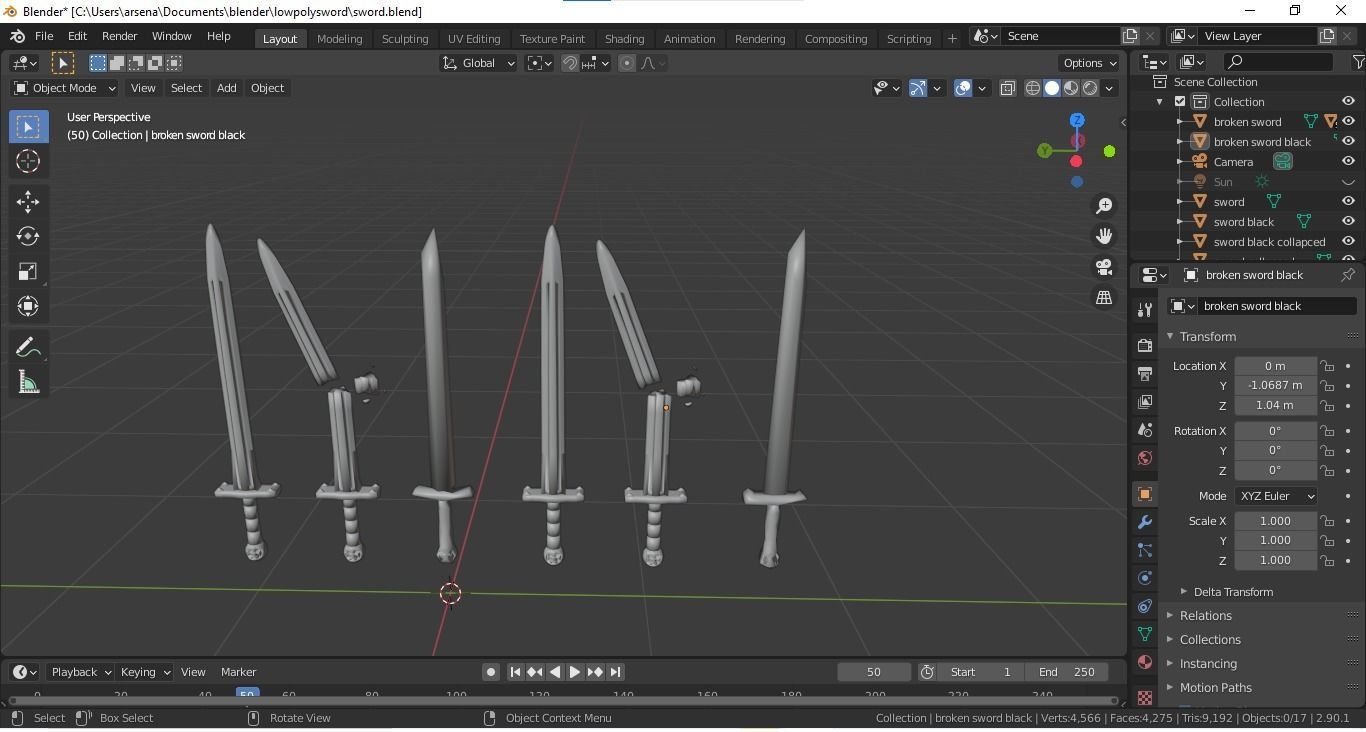The height and width of the screenshot is (732, 1366).
Task: Open the Options dropdown
Action: [1090, 63]
